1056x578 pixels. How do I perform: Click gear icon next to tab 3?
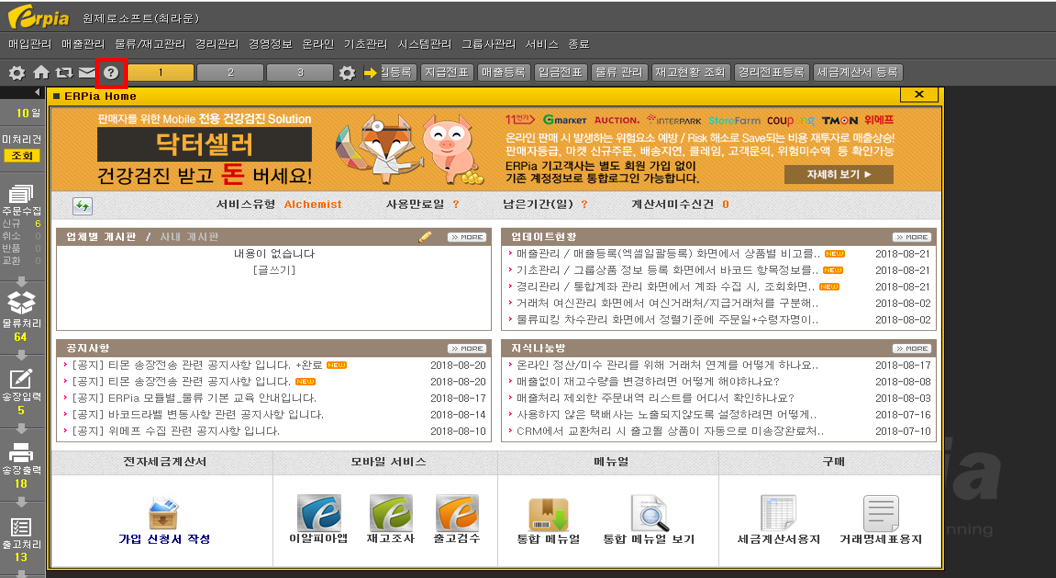point(347,73)
